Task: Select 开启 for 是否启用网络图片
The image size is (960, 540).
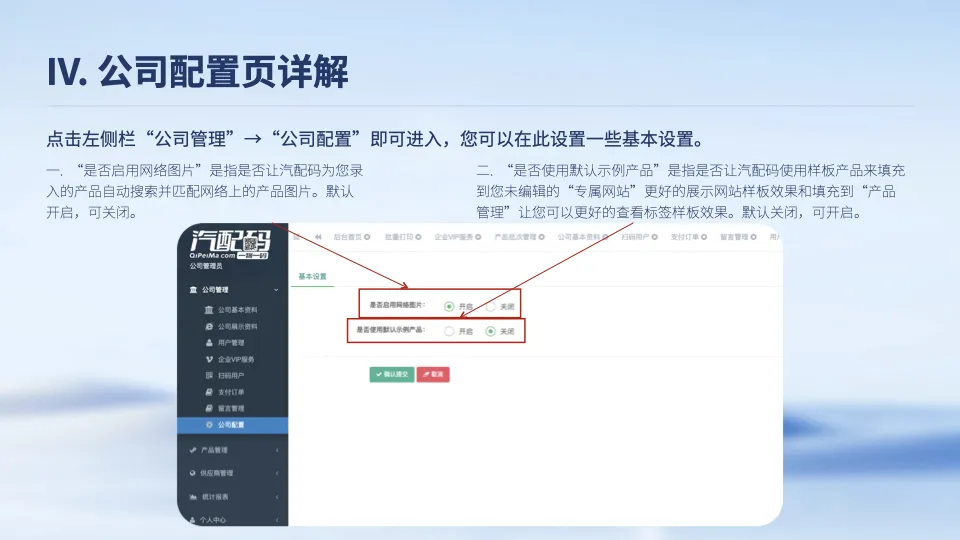Action: coord(449,306)
